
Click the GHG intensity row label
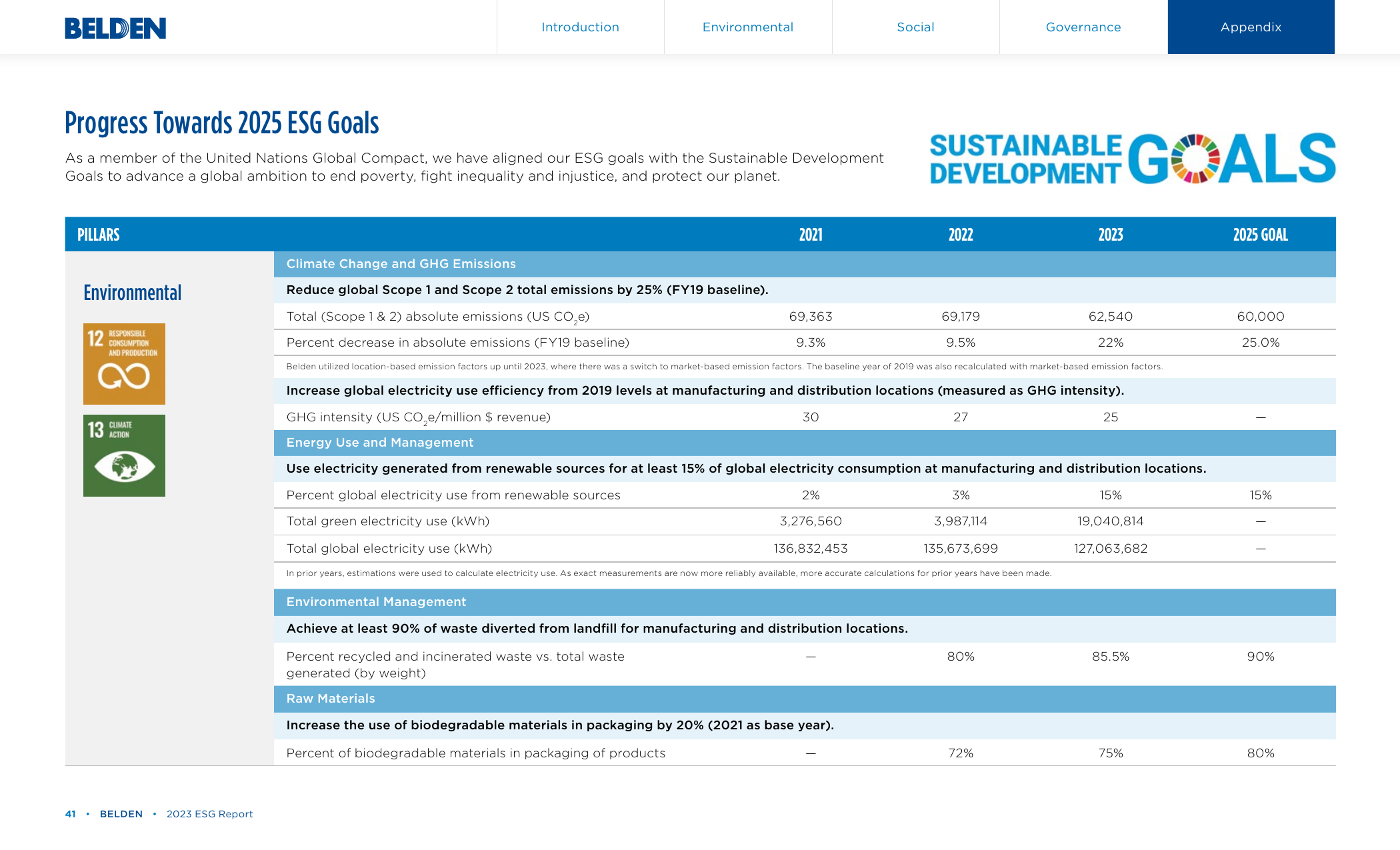pyautogui.click(x=419, y=418)
